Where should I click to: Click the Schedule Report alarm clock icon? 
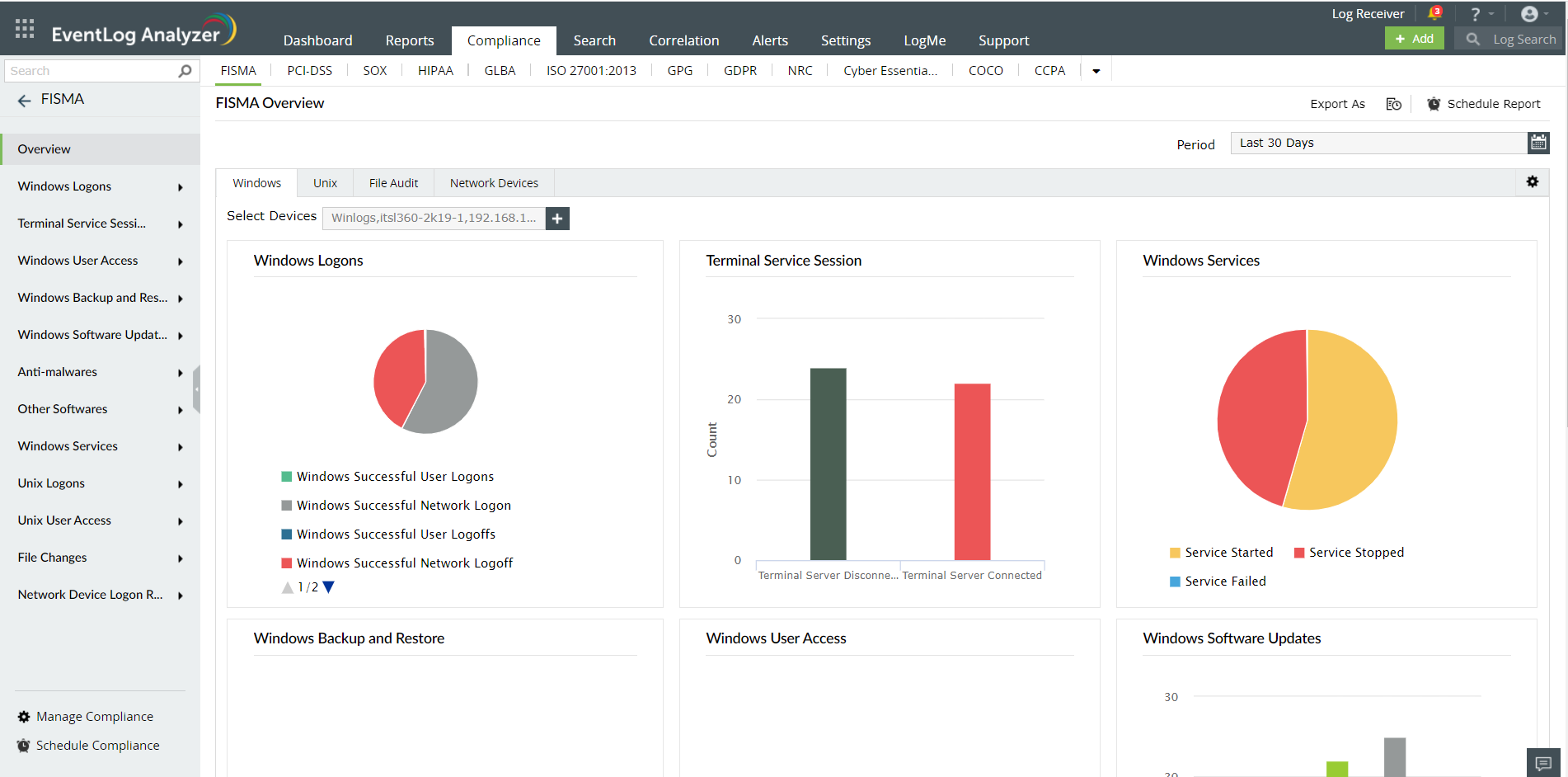point(1433,104)
